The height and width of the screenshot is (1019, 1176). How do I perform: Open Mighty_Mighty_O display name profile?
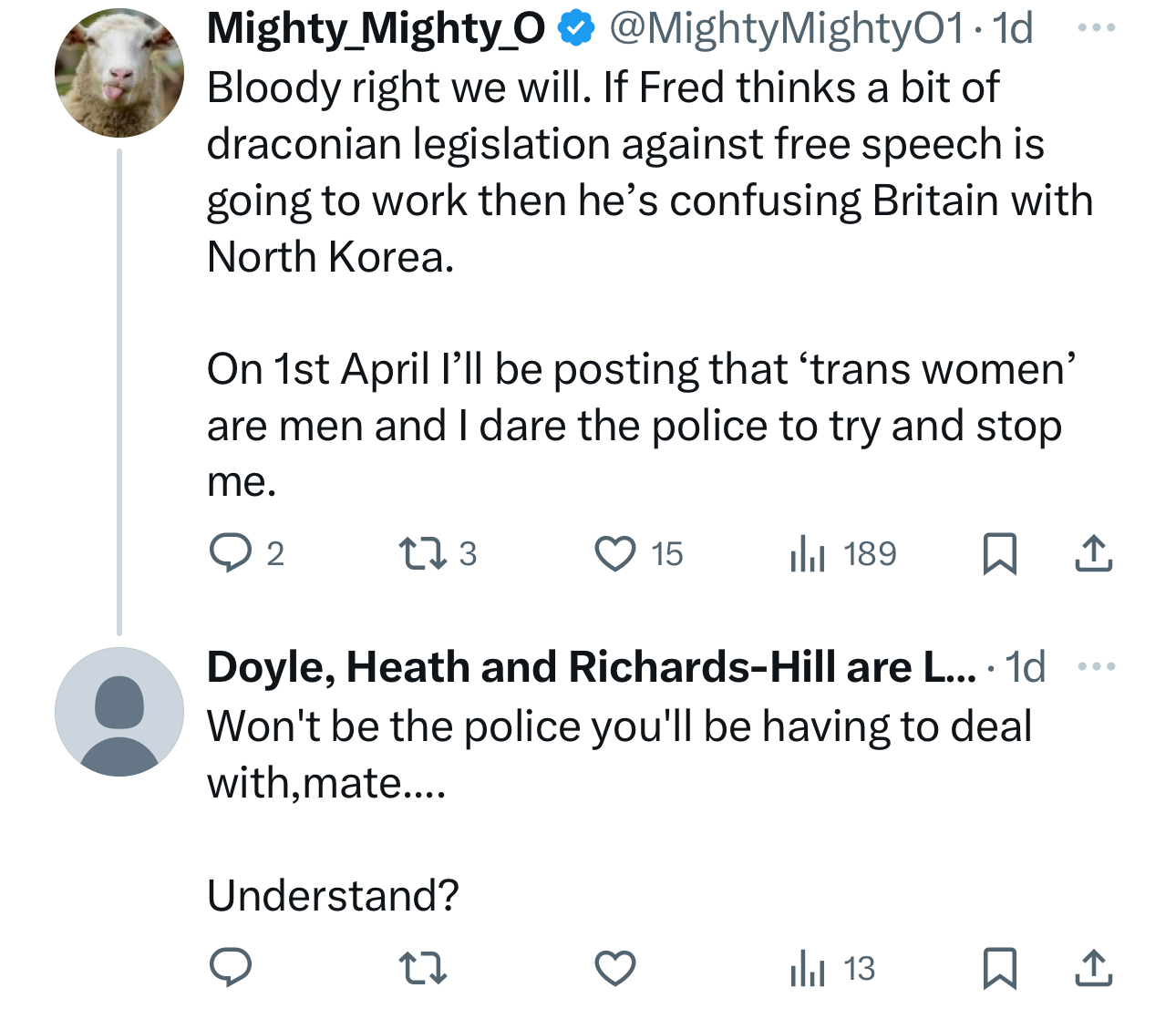click(x=376, y=29)
